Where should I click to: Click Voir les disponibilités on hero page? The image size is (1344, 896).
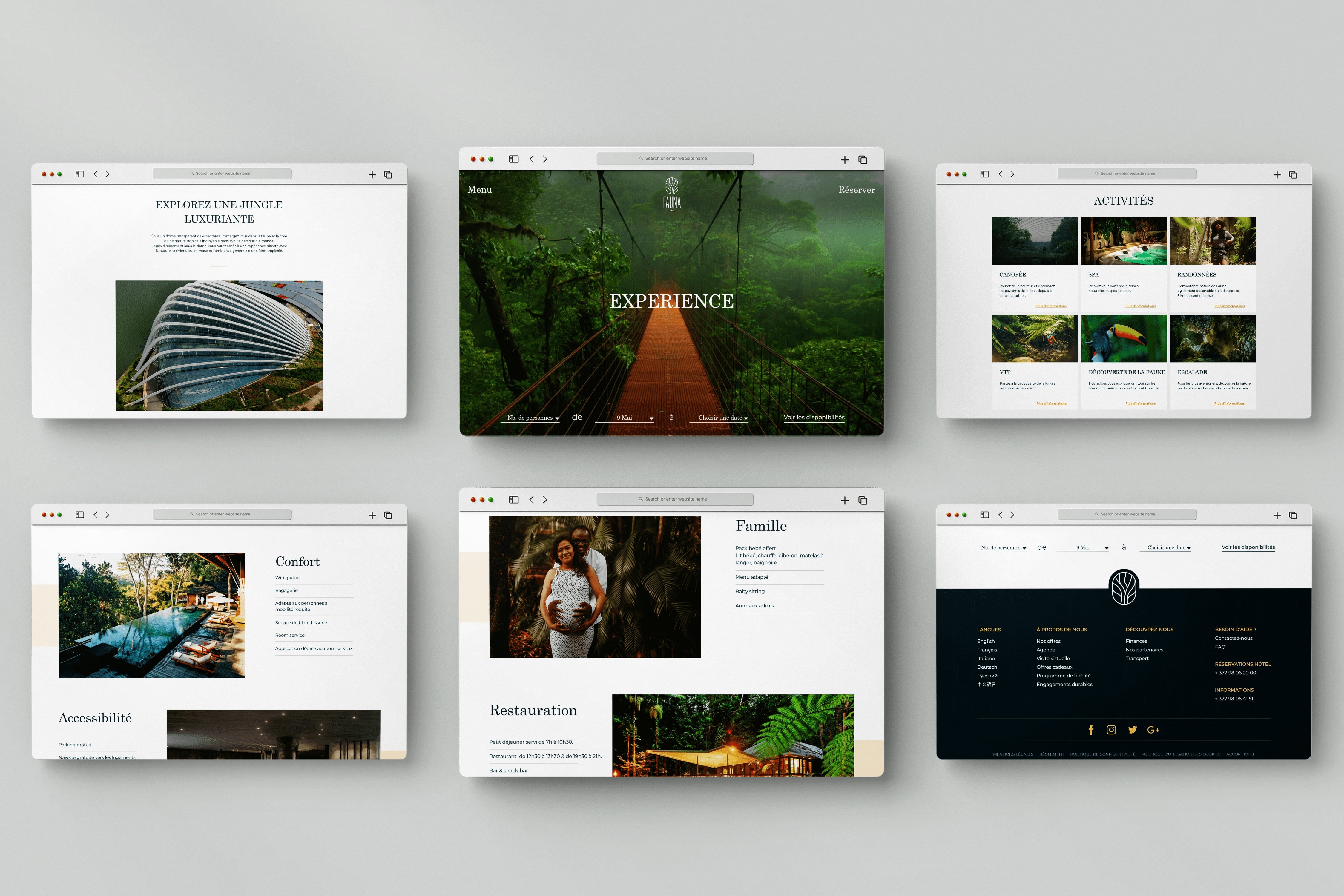click(814, 417)
